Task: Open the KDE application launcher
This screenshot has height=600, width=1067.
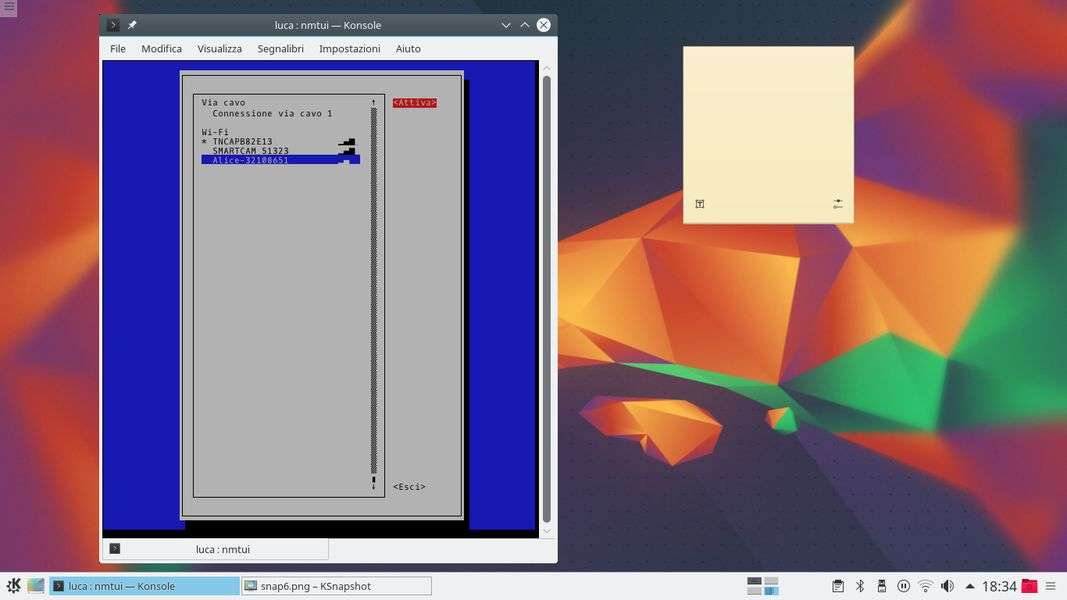Action: (x=13, y=586)
